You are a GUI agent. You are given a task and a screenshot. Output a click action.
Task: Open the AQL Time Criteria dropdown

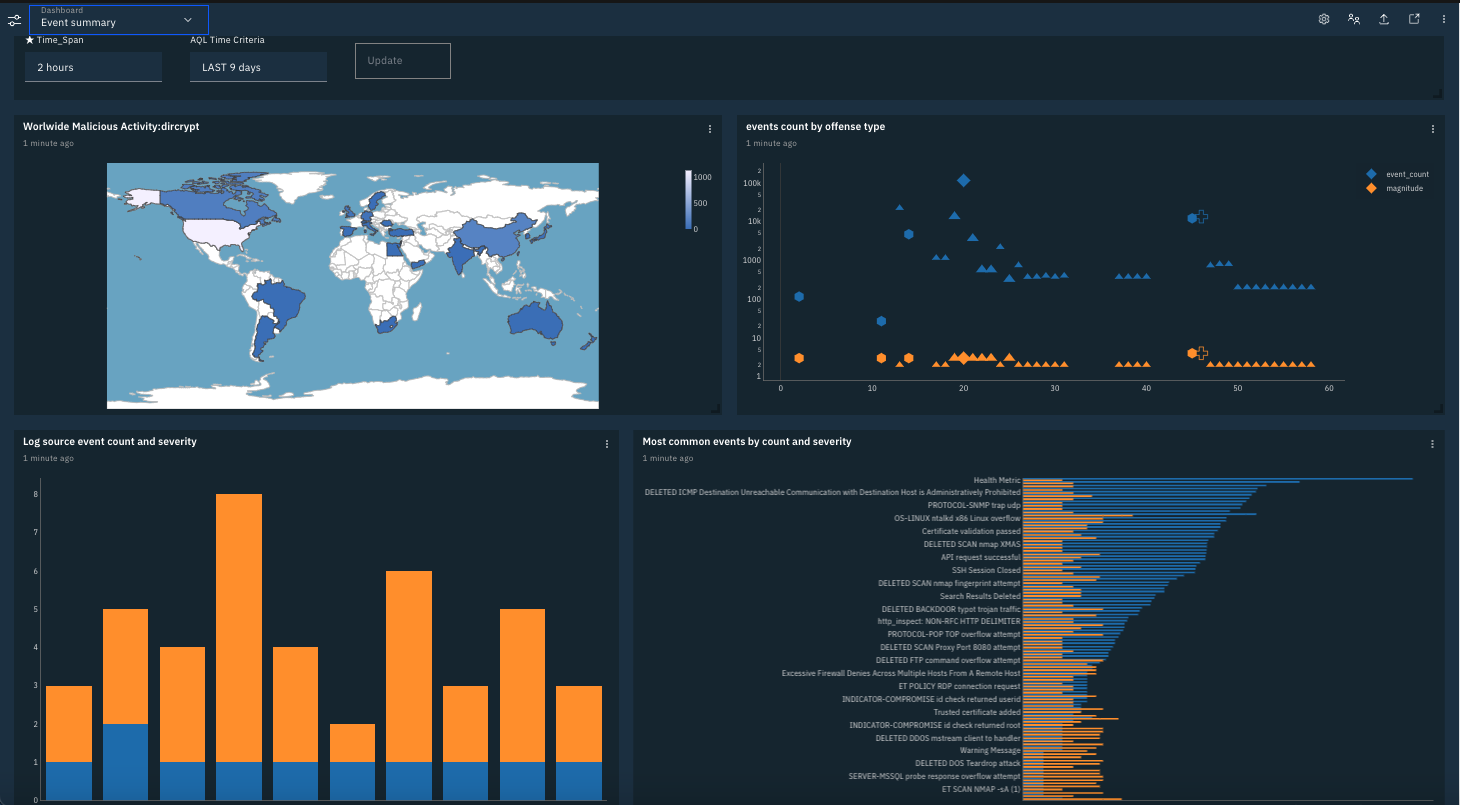[x=258, y=67]
